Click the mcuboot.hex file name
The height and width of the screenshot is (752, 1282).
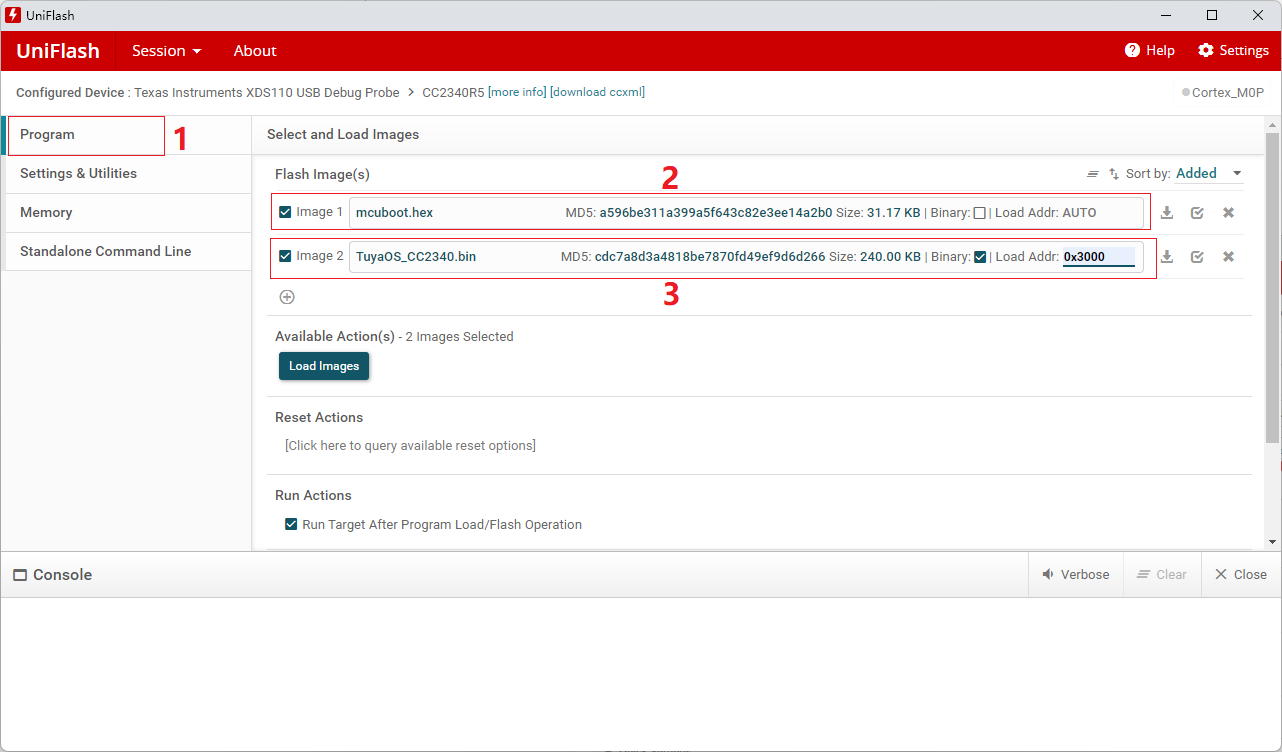coord(394,212)
